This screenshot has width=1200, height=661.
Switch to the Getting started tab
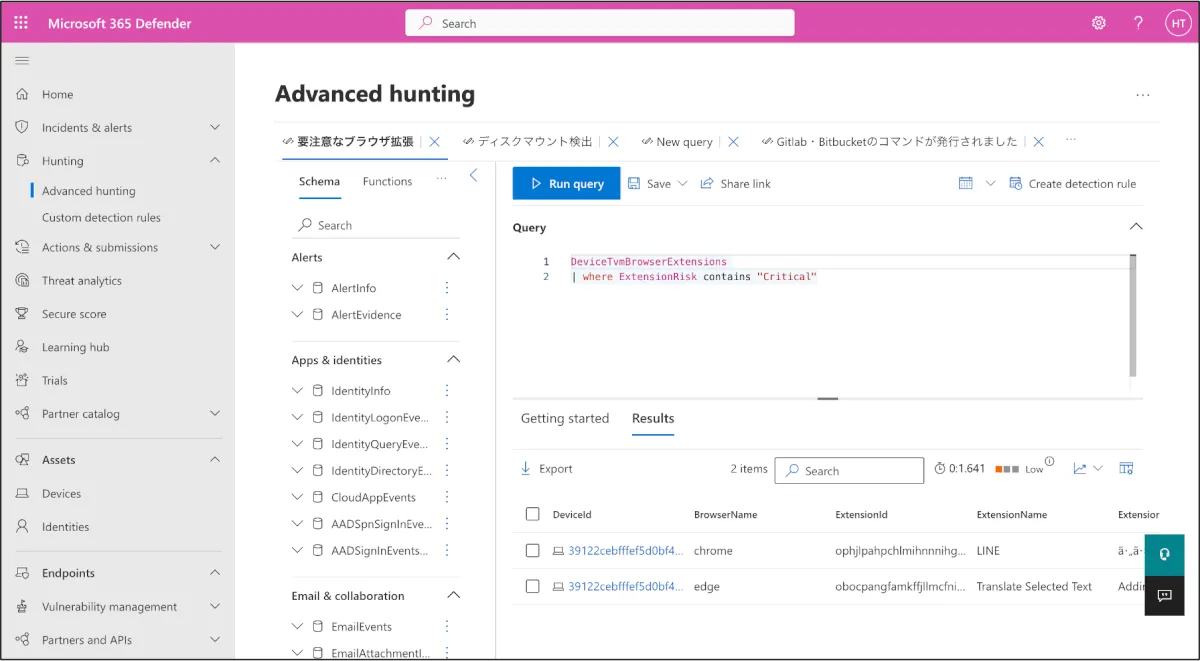[564, 418]
